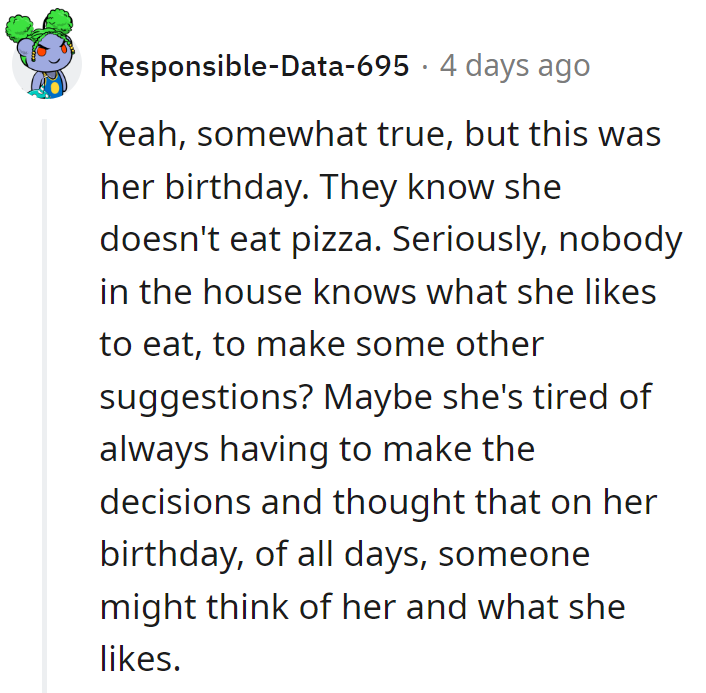This screenshot has height=693, width=706.
Task: Click the word "Yeah" starting the comment
Action: (x=138, y=135)
